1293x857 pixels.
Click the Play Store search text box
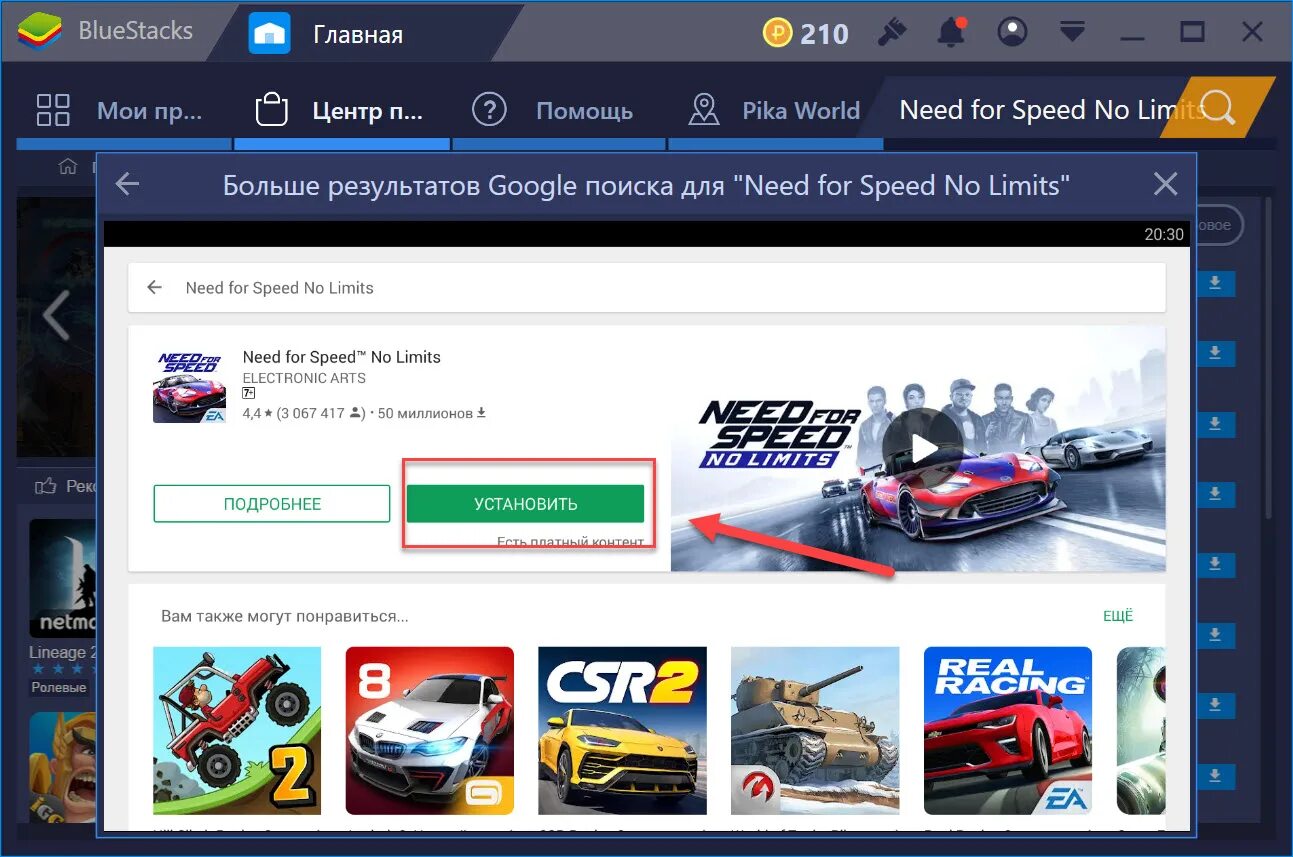[647, 287]
